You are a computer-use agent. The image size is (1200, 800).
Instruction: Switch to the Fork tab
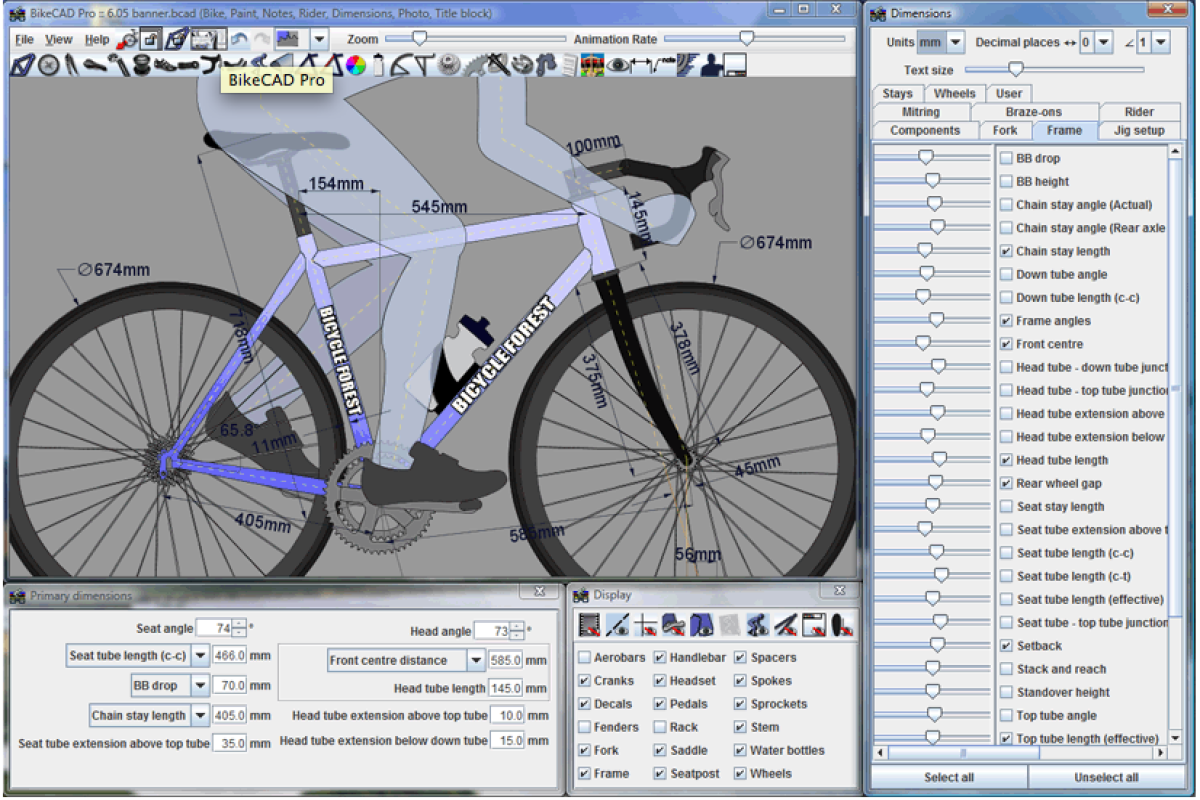tap(1004, 130)
